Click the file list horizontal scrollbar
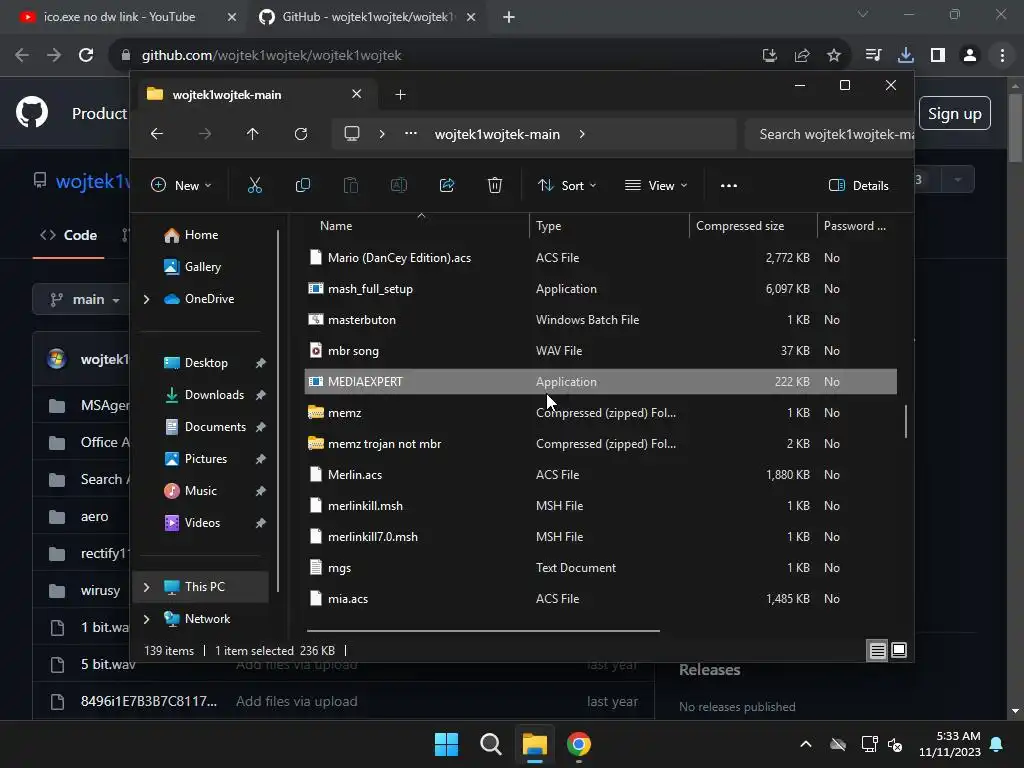The height and width of the screenshot is (768, 1024). (483, 631)
